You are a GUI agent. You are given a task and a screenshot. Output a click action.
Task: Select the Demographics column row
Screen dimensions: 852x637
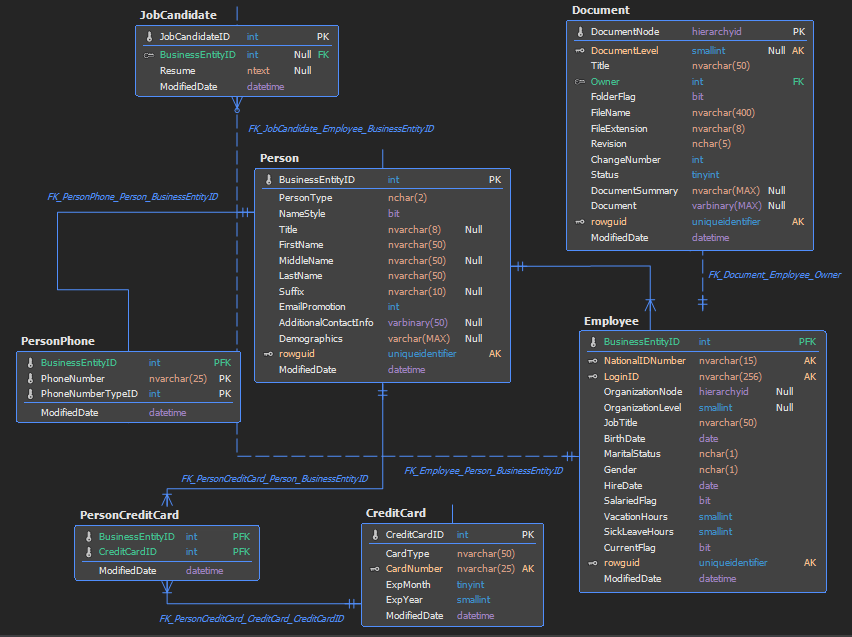pyautogui.click(x=383, y=339)
